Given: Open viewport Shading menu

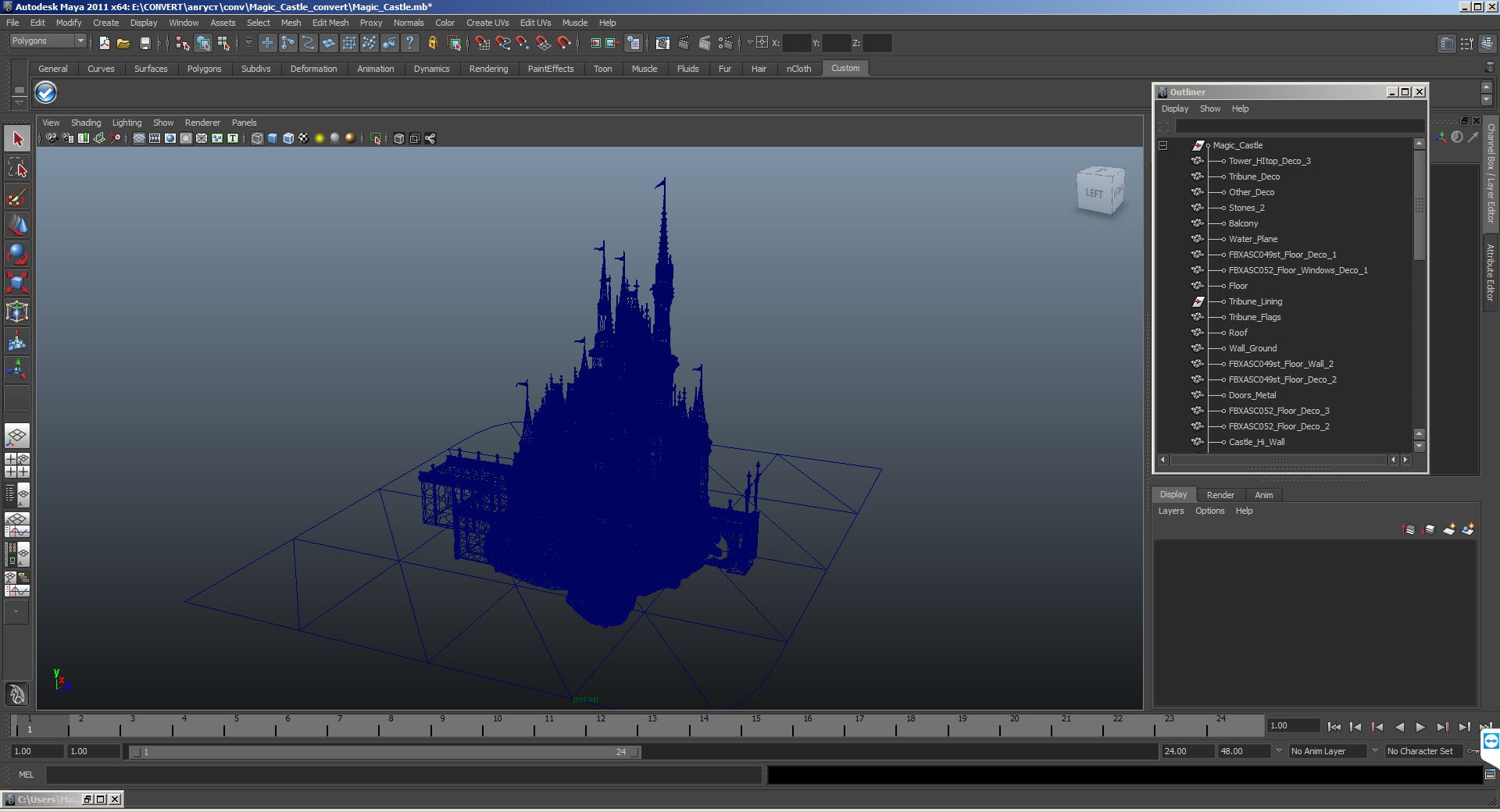Looking at the screenshot, I should pyautogui.click(x=86, y=123).
